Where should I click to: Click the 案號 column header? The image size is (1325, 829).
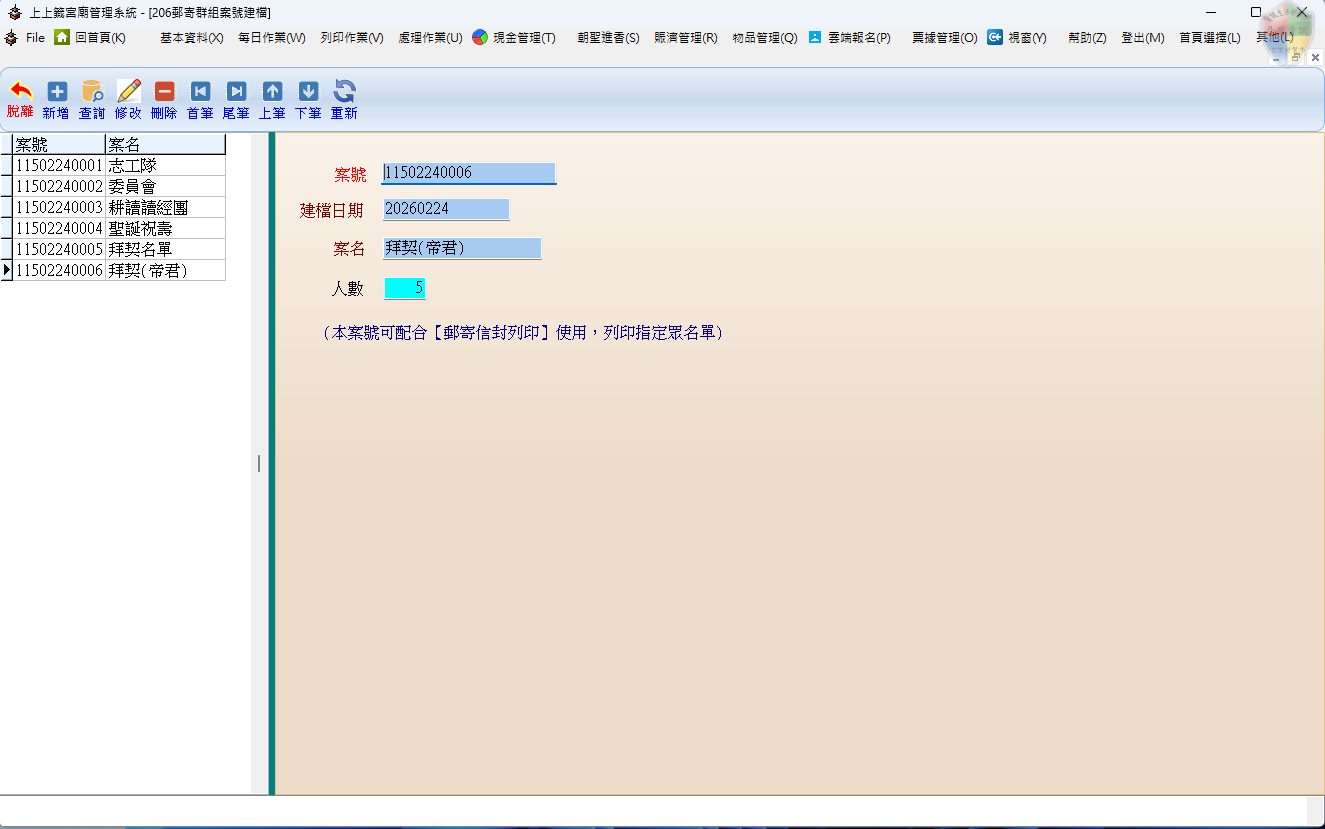(x=58, y=144)
